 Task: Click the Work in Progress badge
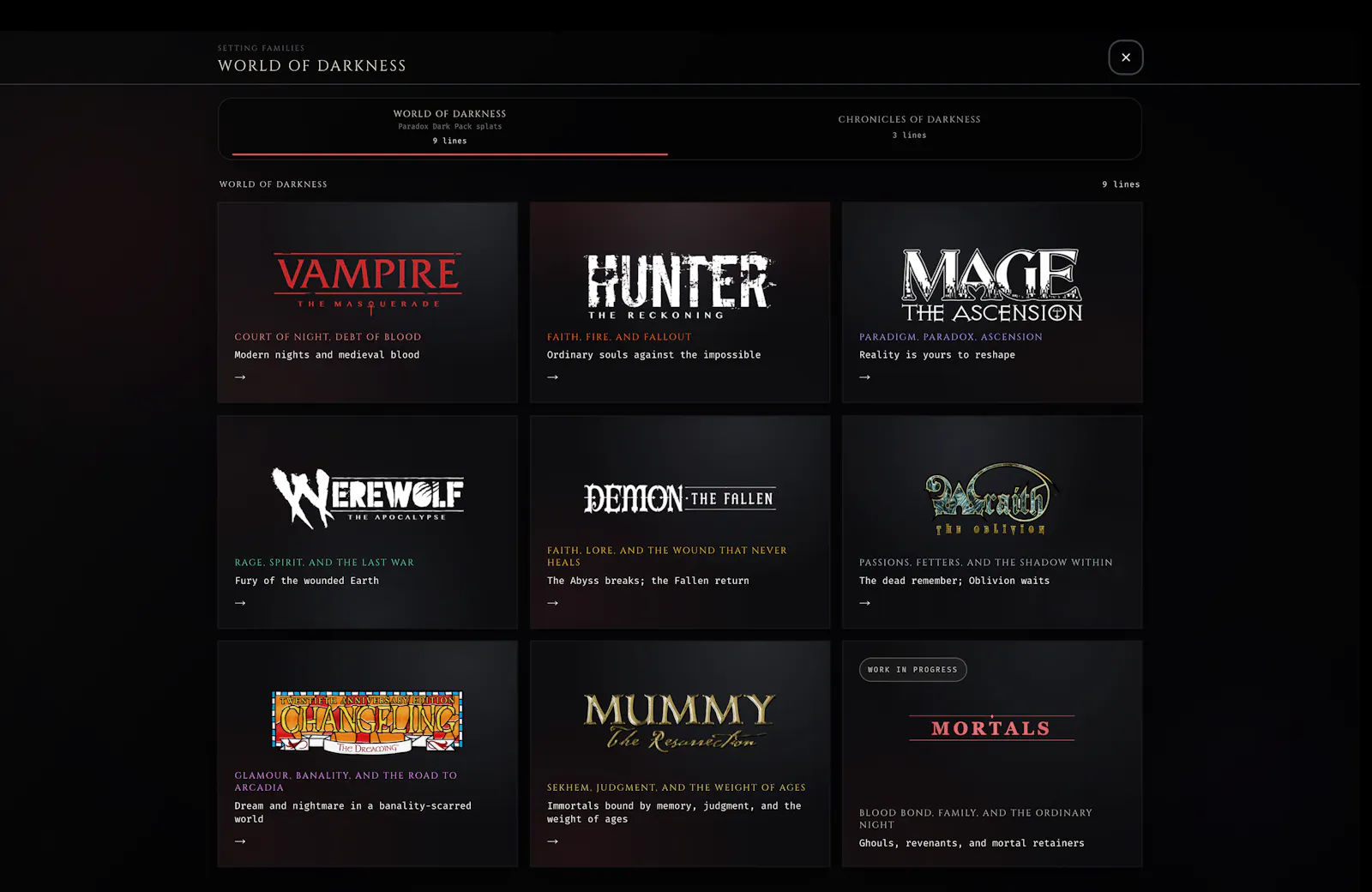[912, 670]
